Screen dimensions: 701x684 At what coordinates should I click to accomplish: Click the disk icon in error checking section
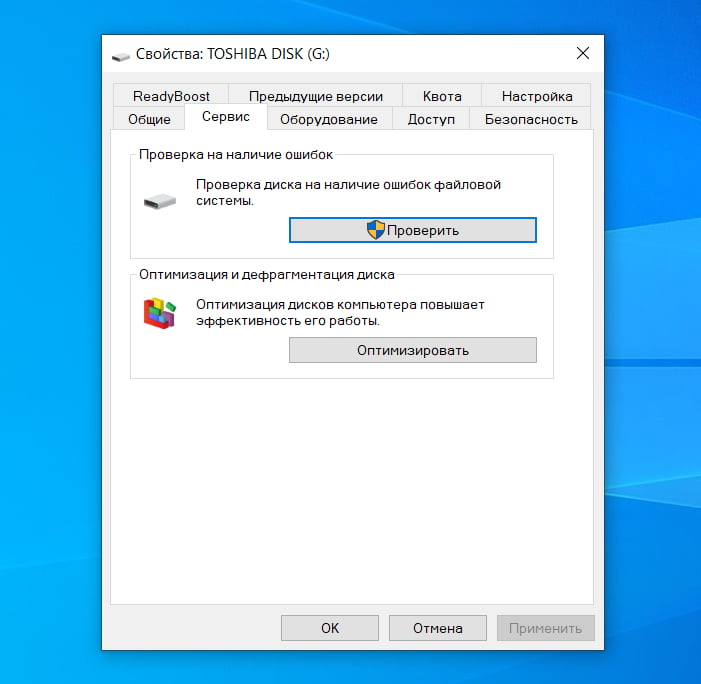pos(160,201)
